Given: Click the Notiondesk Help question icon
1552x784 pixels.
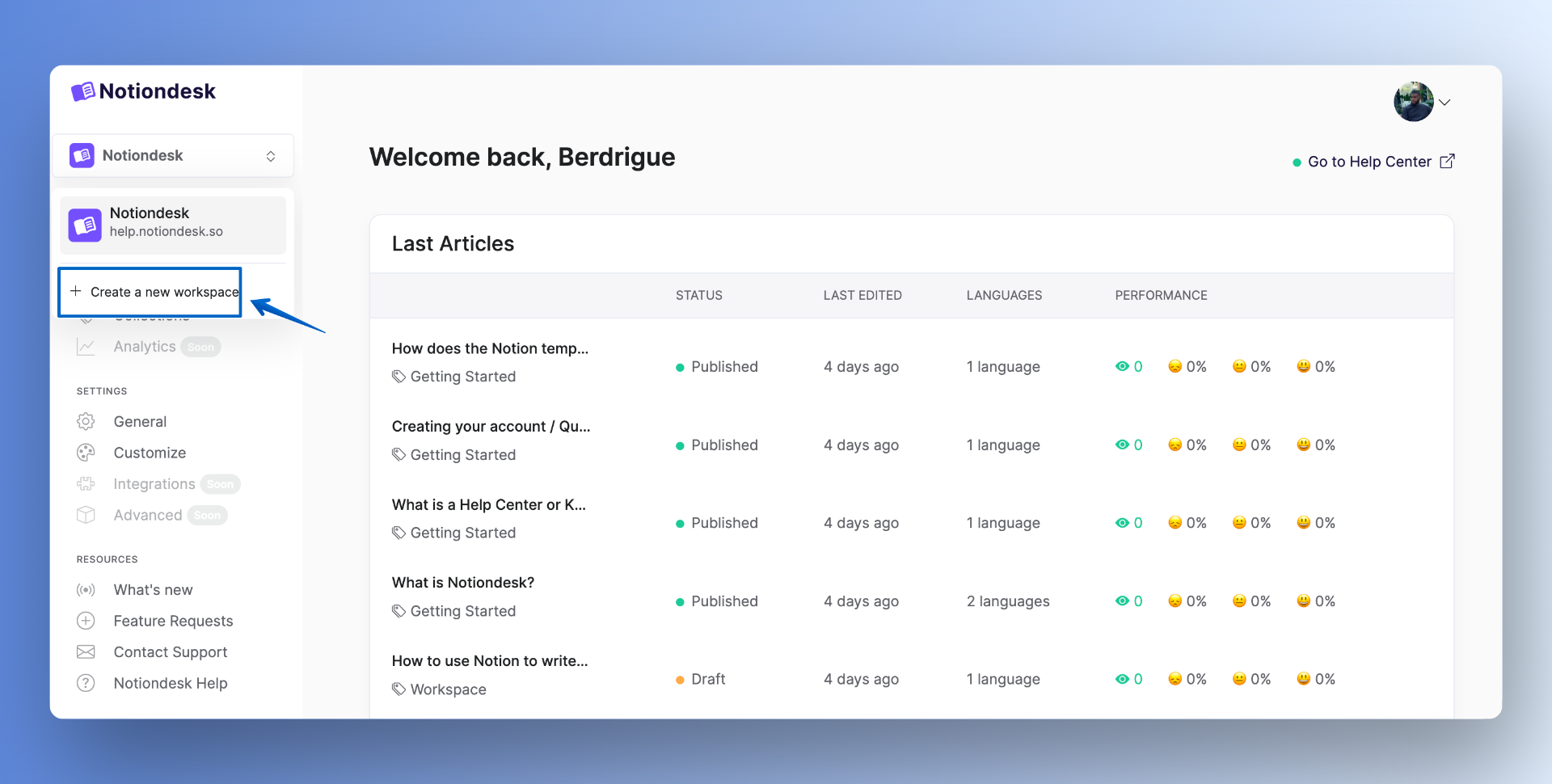Looking at the screenshot, I should tap(86, 683).
